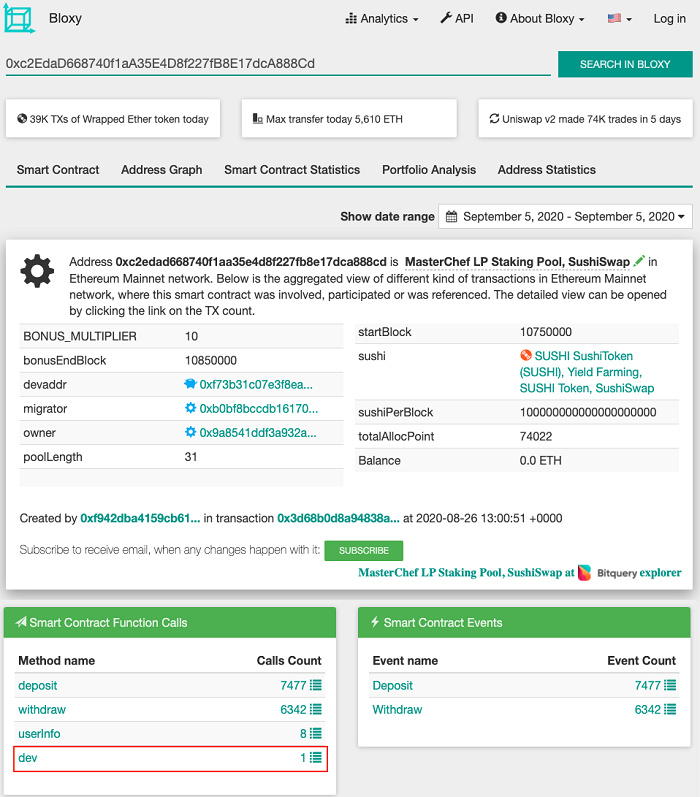Click the large gear smart contract icon

[x=37, y=271]
